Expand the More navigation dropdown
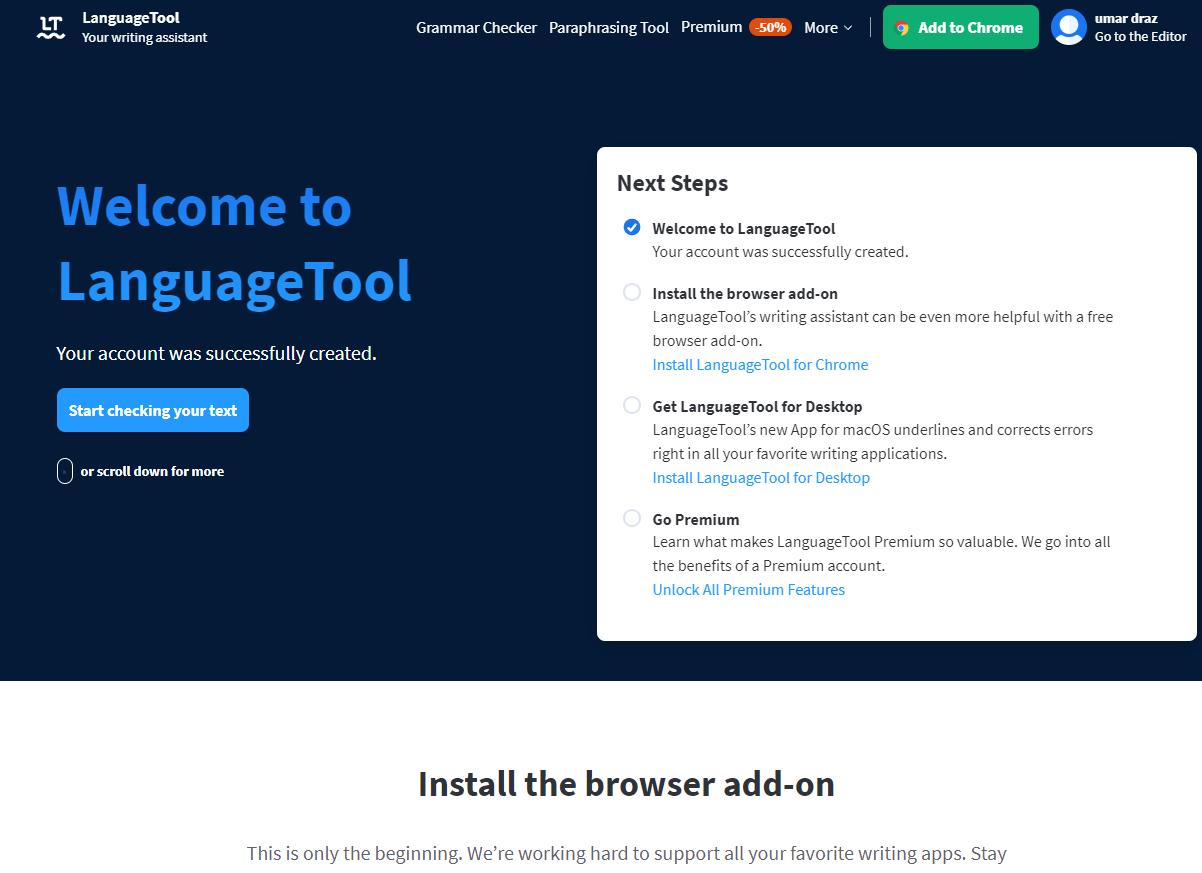Image resolution: width=1202 pixels, height=873 pixels. [827, 27]
